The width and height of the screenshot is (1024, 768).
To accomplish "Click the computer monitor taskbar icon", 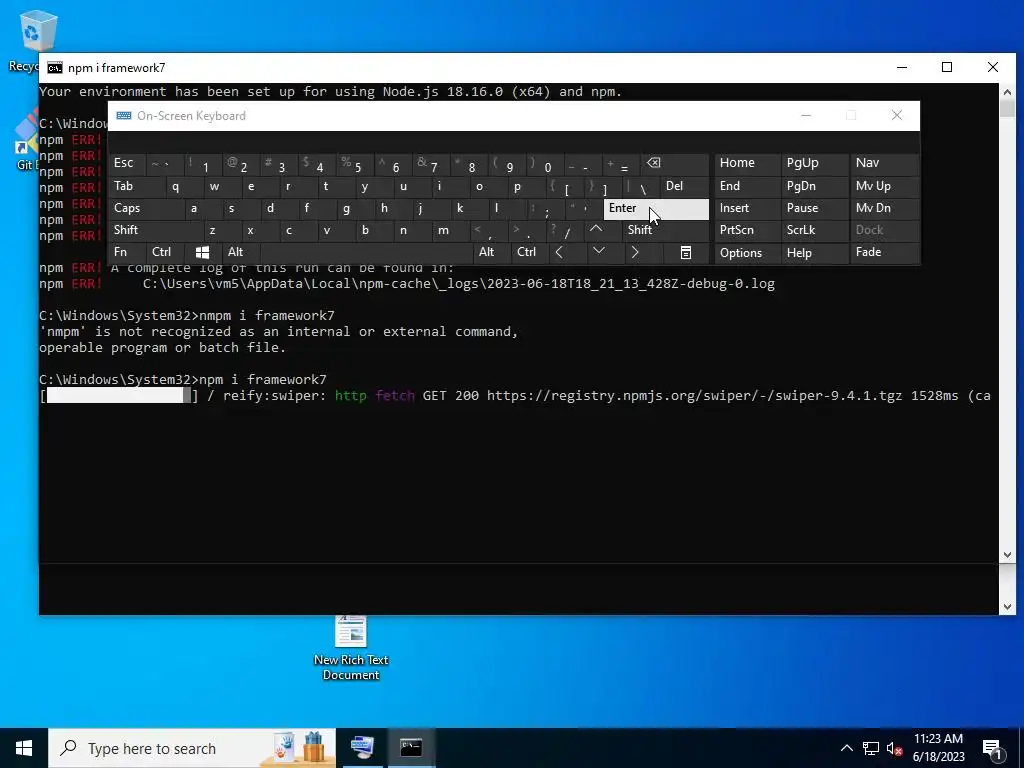I will pyautogui.click(x=362, y=748).
